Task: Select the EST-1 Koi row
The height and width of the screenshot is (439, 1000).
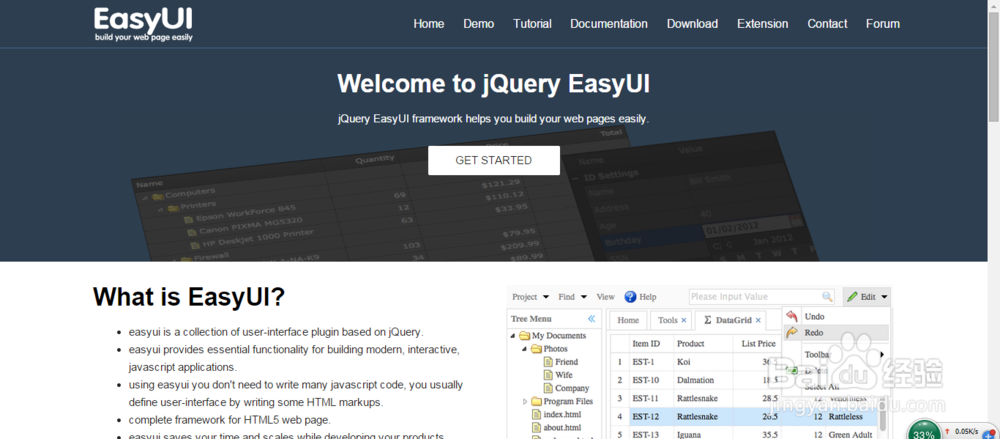Action: [696, 362]
